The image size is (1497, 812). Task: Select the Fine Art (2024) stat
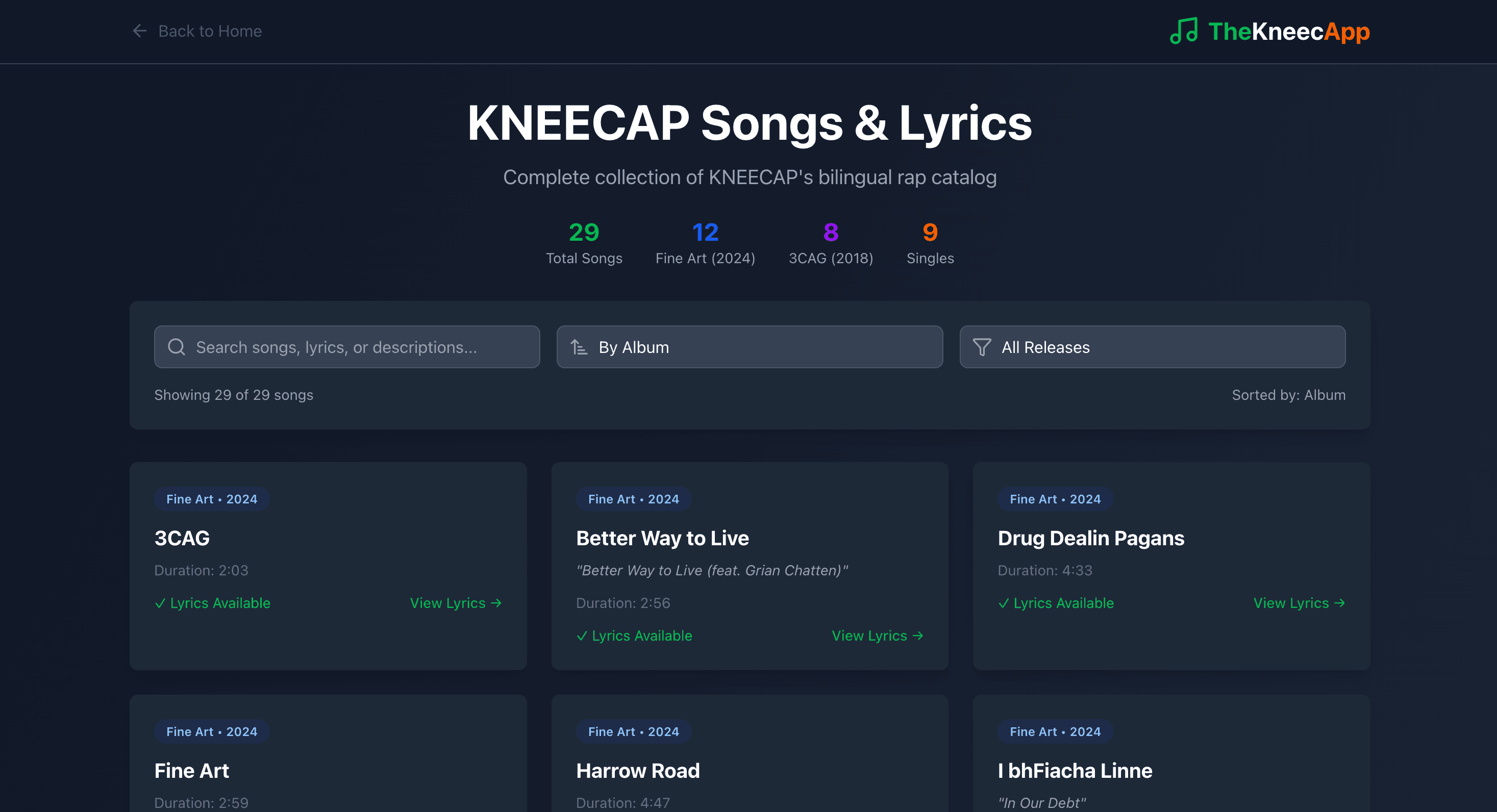click(x=705, y=243)
